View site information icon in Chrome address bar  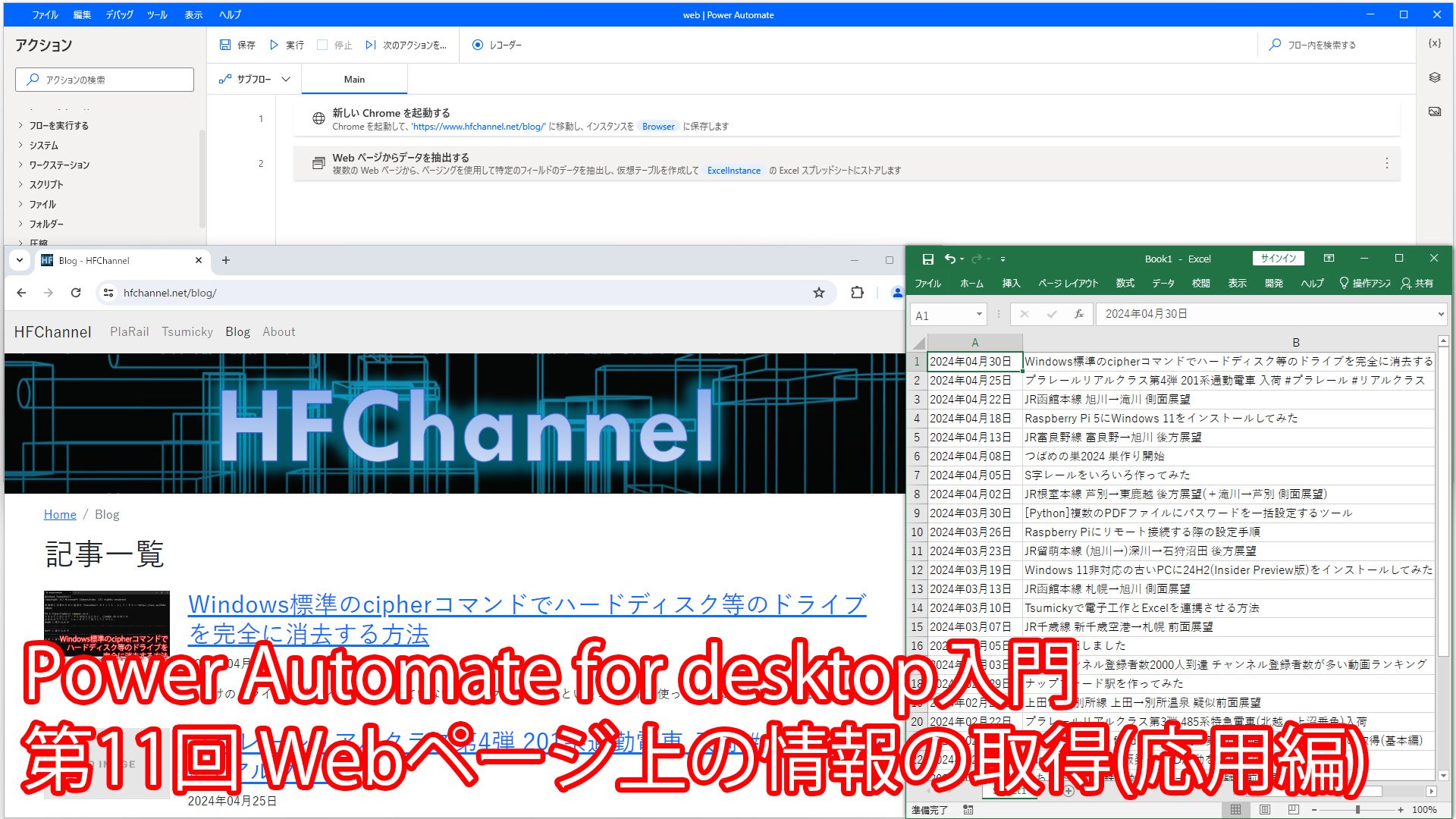[108, 293]
